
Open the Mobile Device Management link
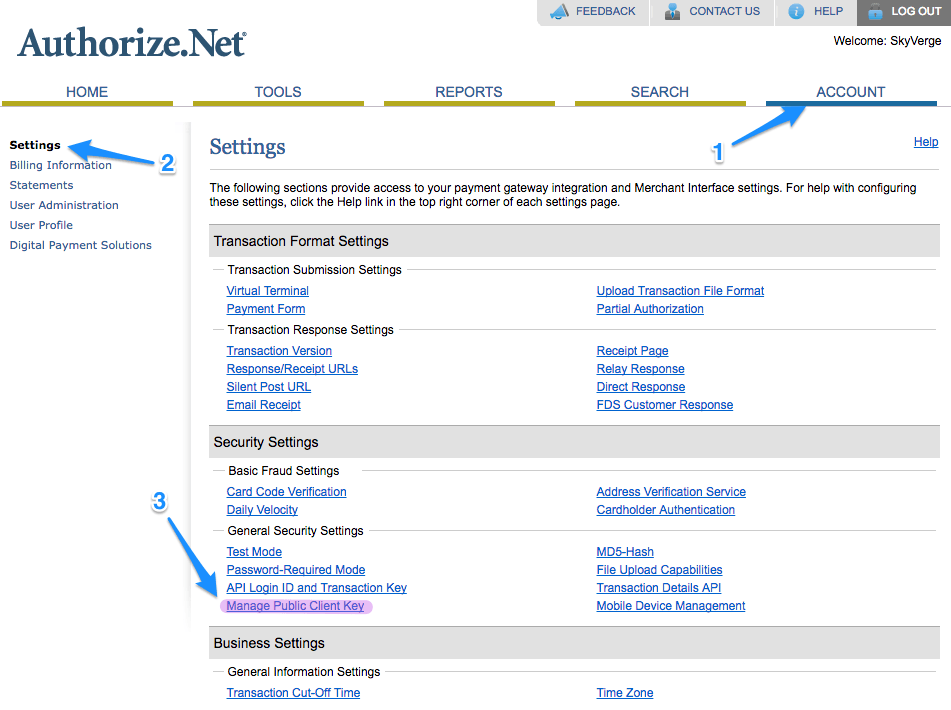tap(671, 606)
